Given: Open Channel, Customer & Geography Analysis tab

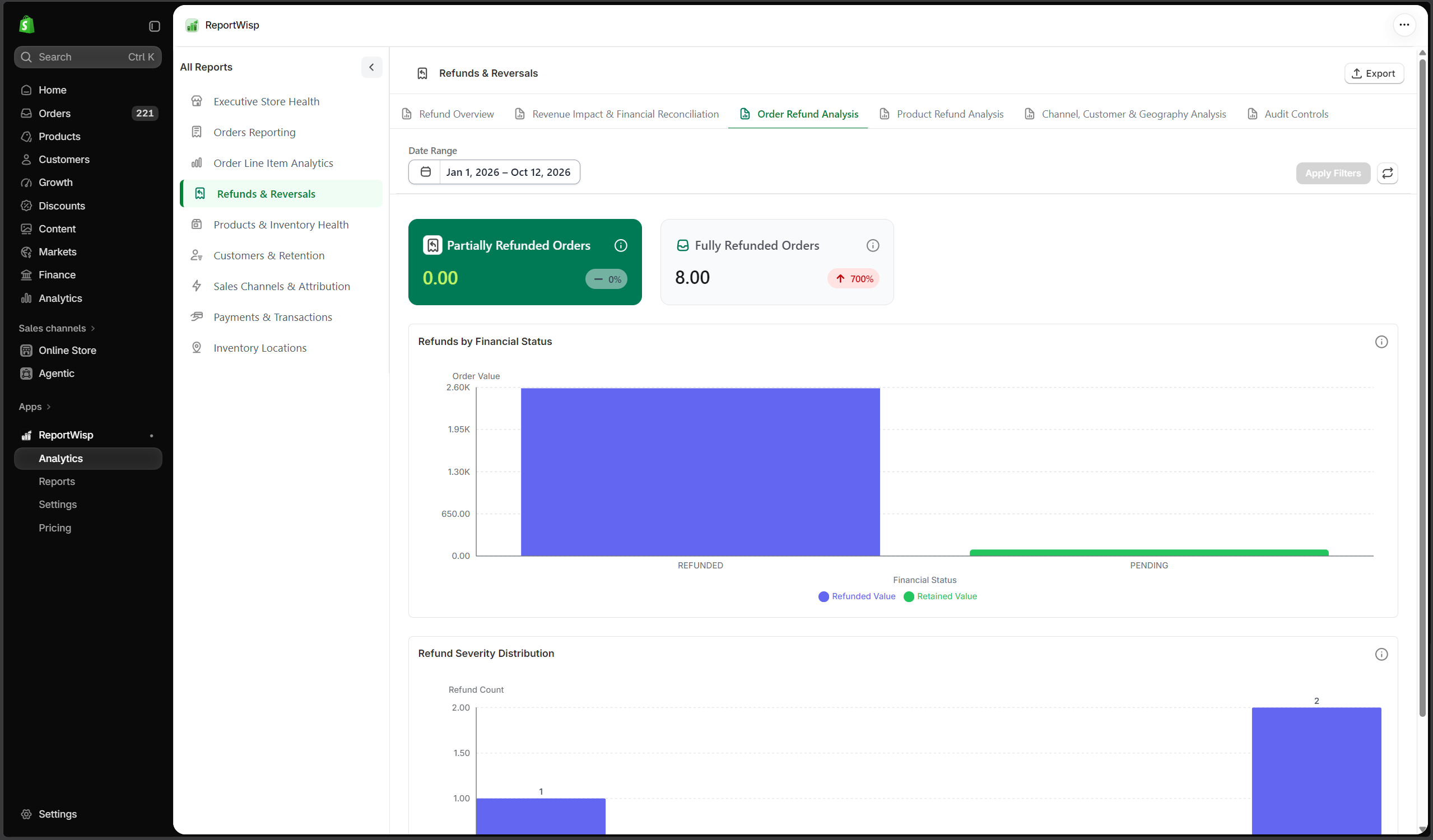Looking at the screenshot, I should click(1125, 114).
